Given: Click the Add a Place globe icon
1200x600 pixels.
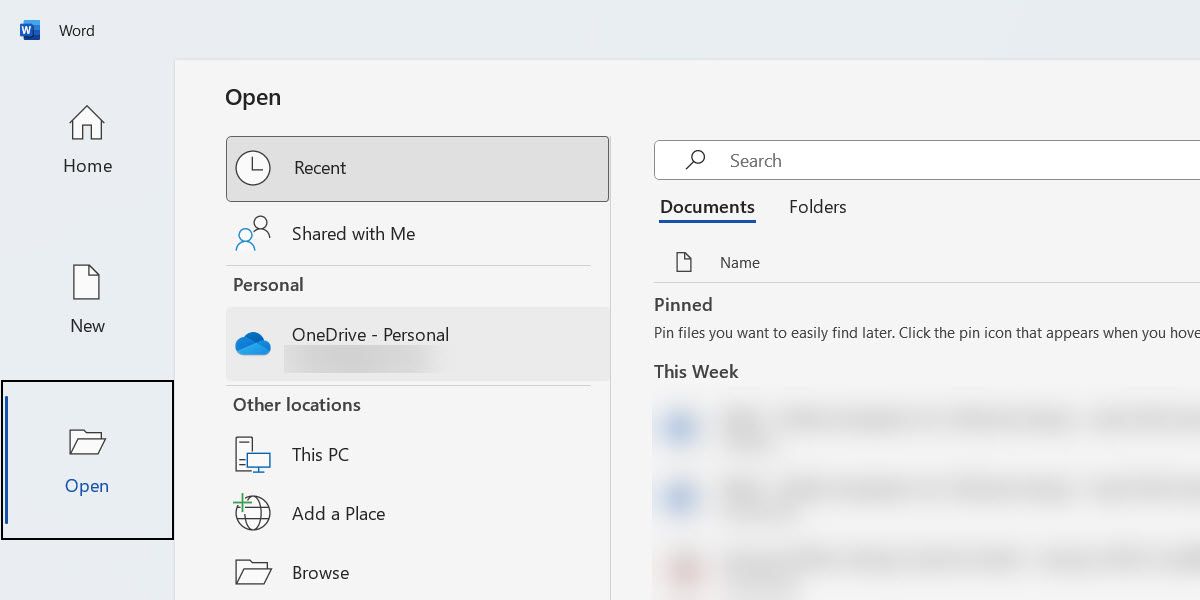Looking at the screenshot, I should click(x=251, y=513).
